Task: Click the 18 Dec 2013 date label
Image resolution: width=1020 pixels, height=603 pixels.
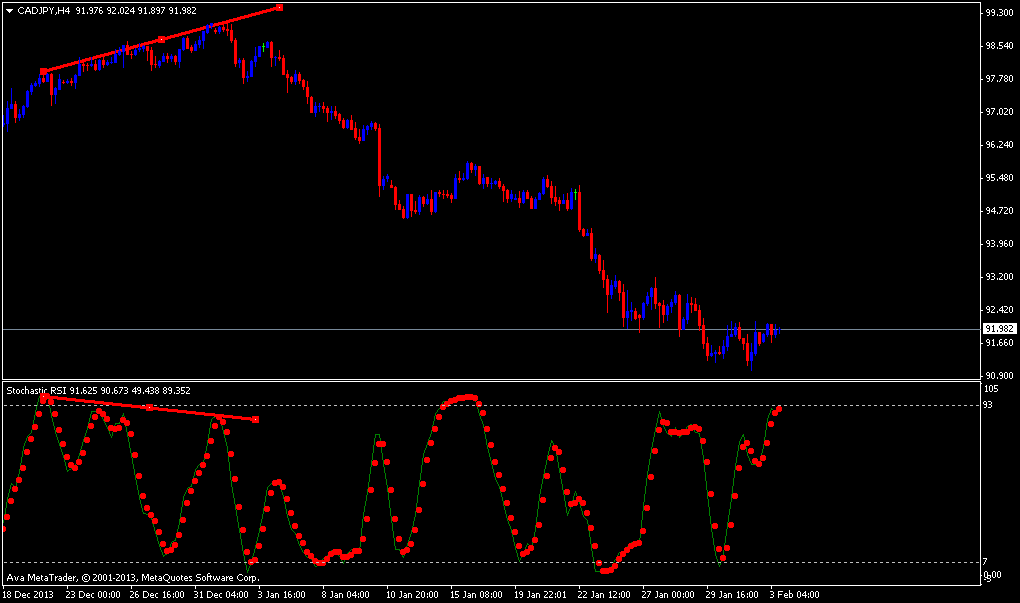Action: point(28,595)
